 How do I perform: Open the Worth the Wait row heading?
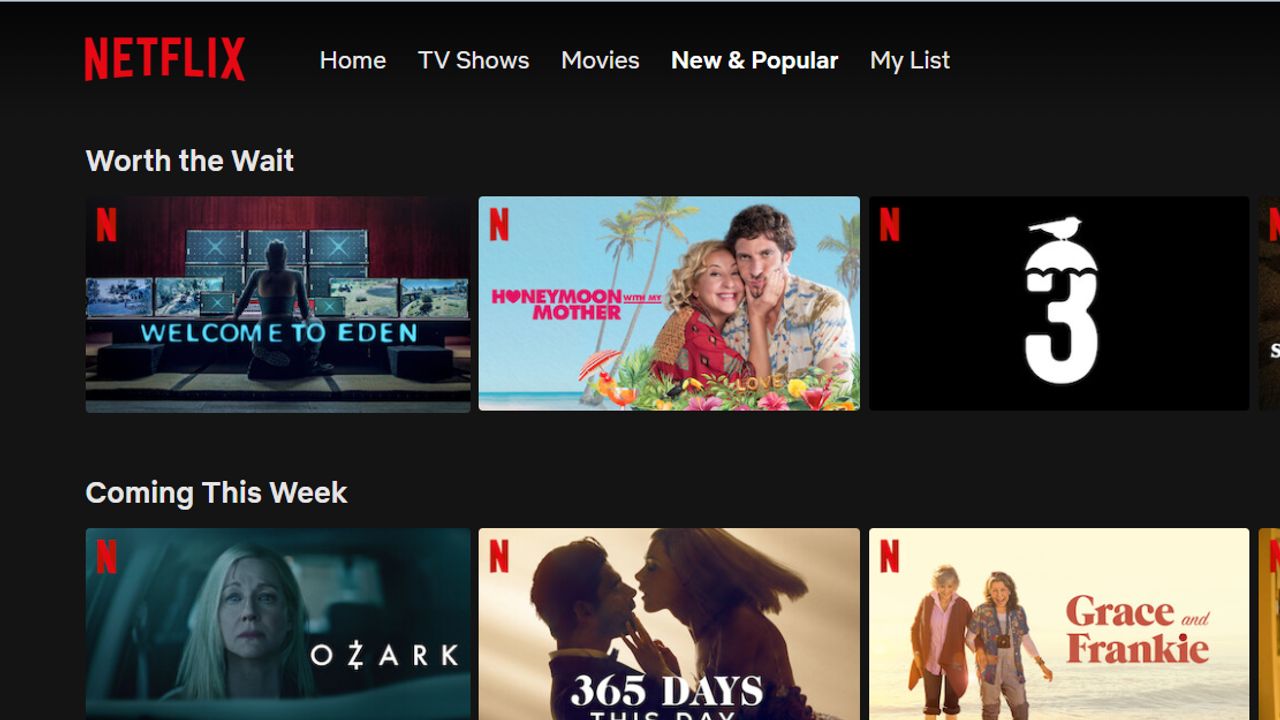pos(190,161)
